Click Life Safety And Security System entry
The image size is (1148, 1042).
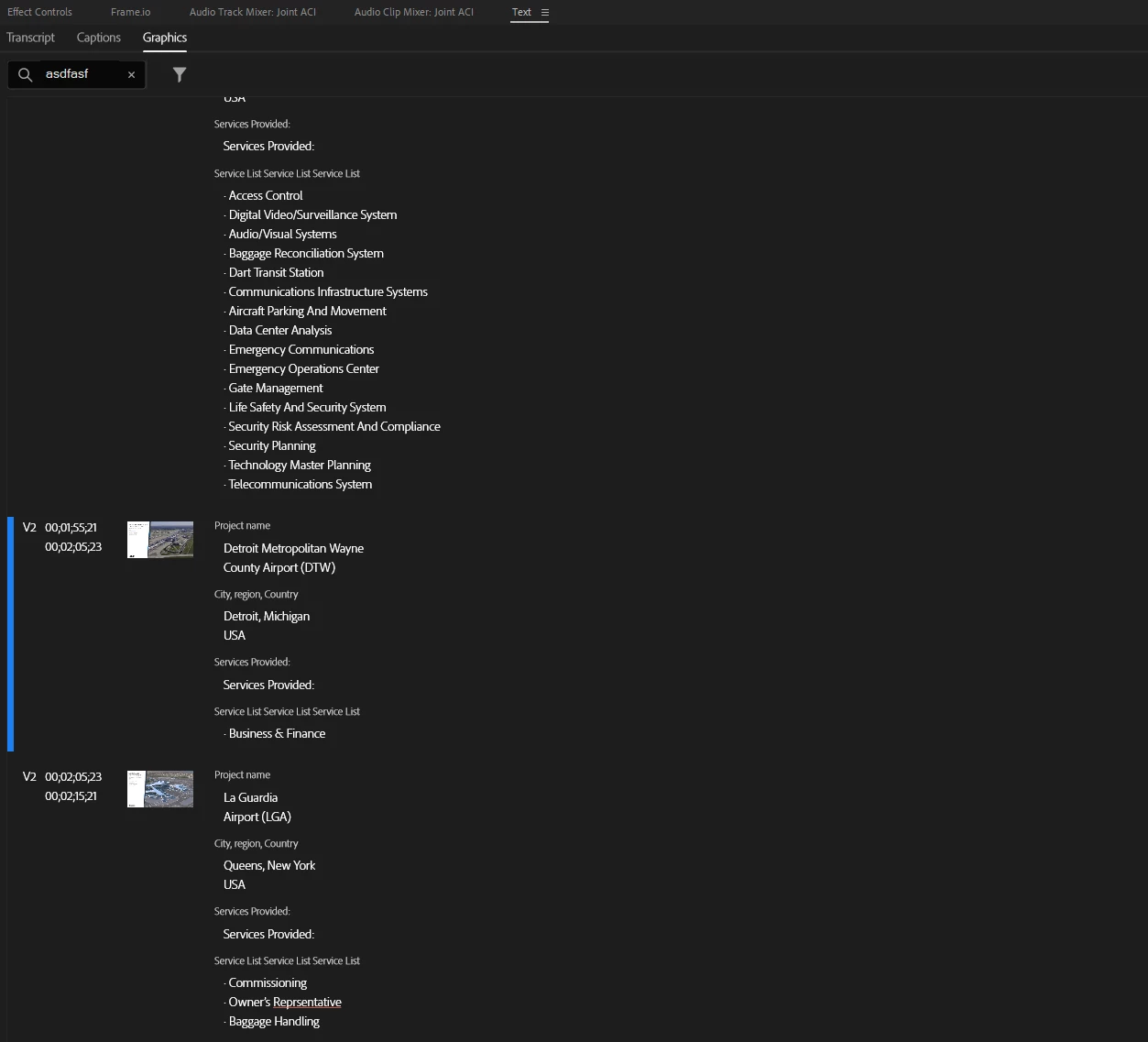[307, 407]
